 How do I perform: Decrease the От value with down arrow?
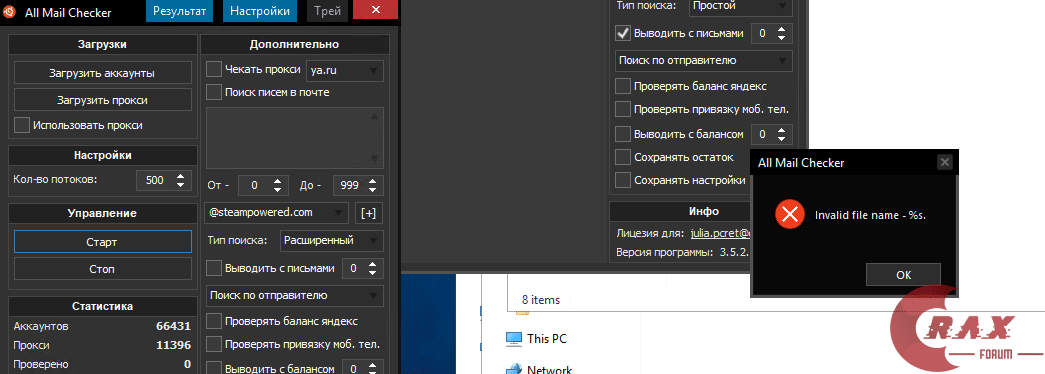tap(278, 189)
